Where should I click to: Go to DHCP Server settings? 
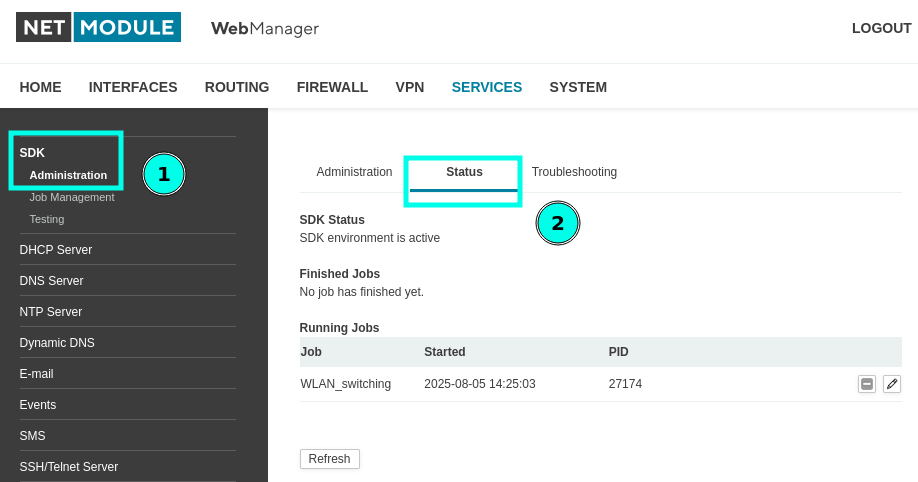tap(56, 250)
